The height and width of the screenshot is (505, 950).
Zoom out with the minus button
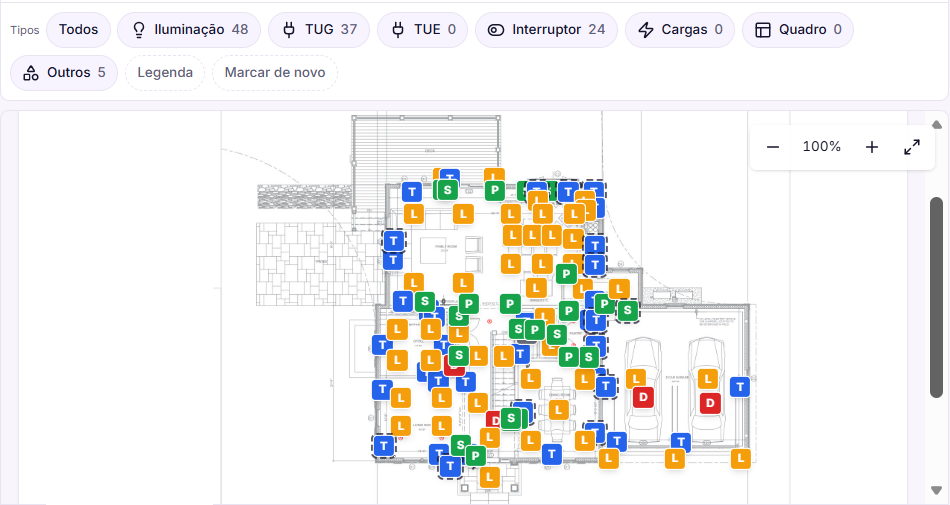click(772, 147)
